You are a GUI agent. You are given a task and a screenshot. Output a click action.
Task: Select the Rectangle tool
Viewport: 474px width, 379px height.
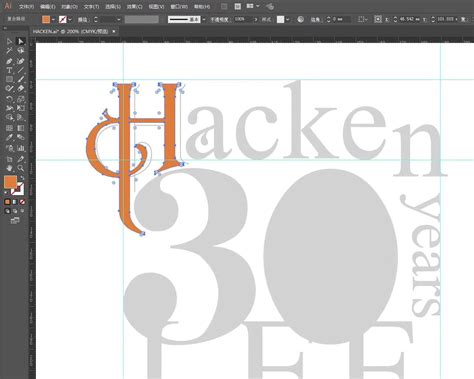coord(9,79)
